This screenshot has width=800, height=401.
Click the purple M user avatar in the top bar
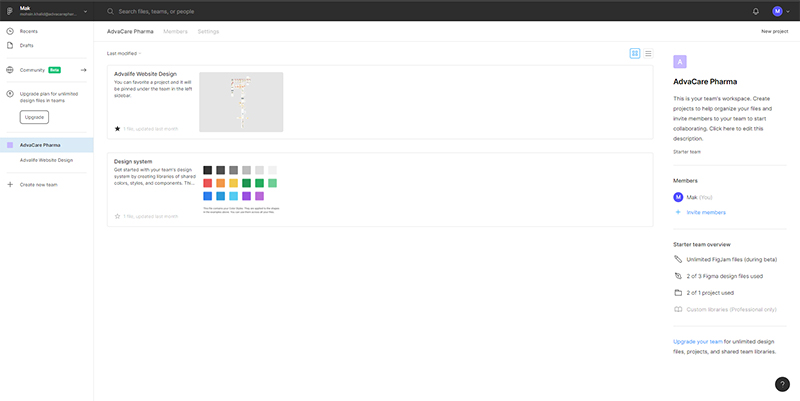[x=777, y=11]
